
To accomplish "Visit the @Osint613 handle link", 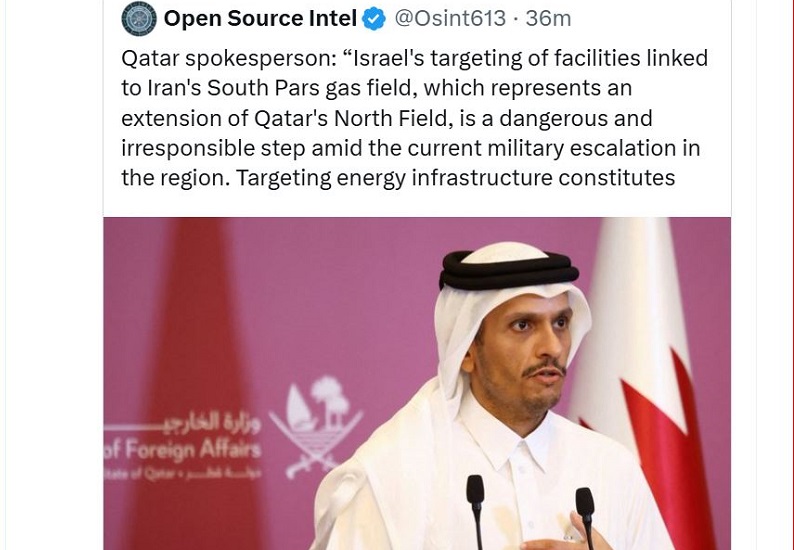I will [x=458, y=18].
